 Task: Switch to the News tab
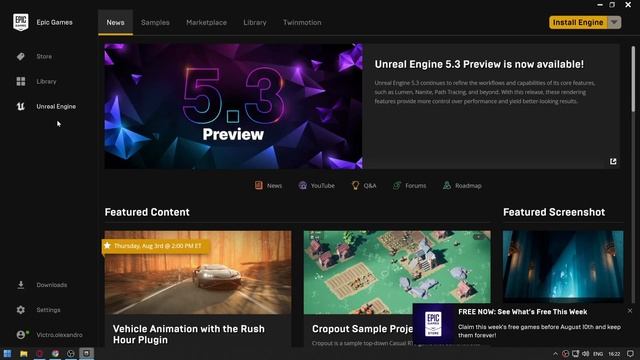point(116,22)
